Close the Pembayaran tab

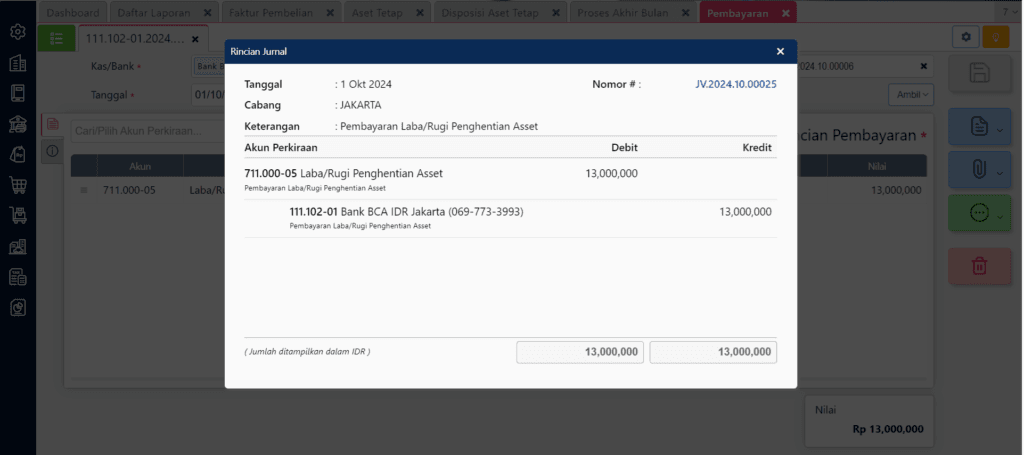pos(786,12)
